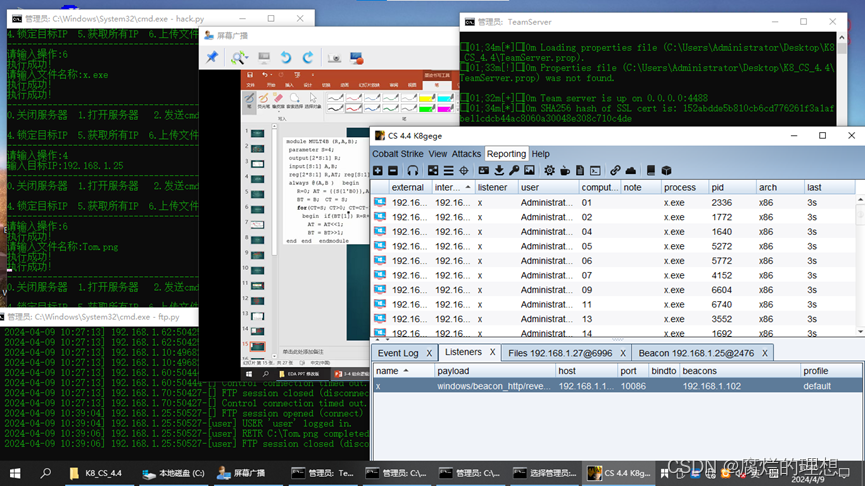
Task: Open the Credentials icon in Cobalt Strike toolbar
Action: coord(484,170)
